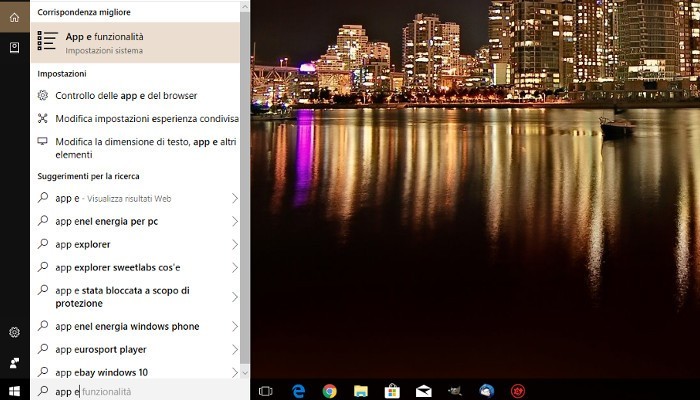The height and width of the screenshot is (400, 700).
Task: Open Controllo delle app e del browser
Action: click(x=126, y=95)
